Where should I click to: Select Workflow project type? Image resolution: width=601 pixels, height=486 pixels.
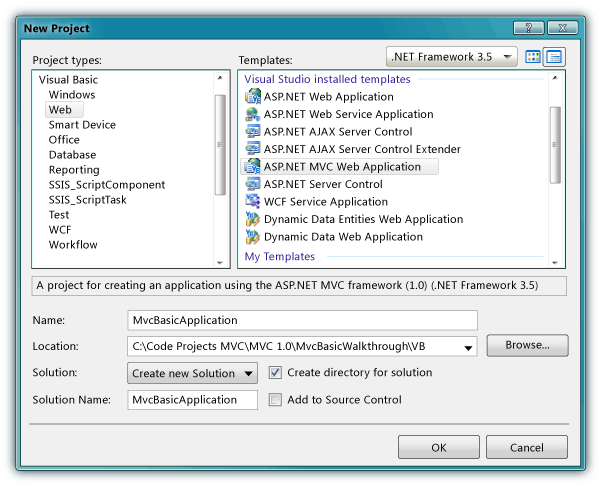pyautogui.click(x=73, y=245)
